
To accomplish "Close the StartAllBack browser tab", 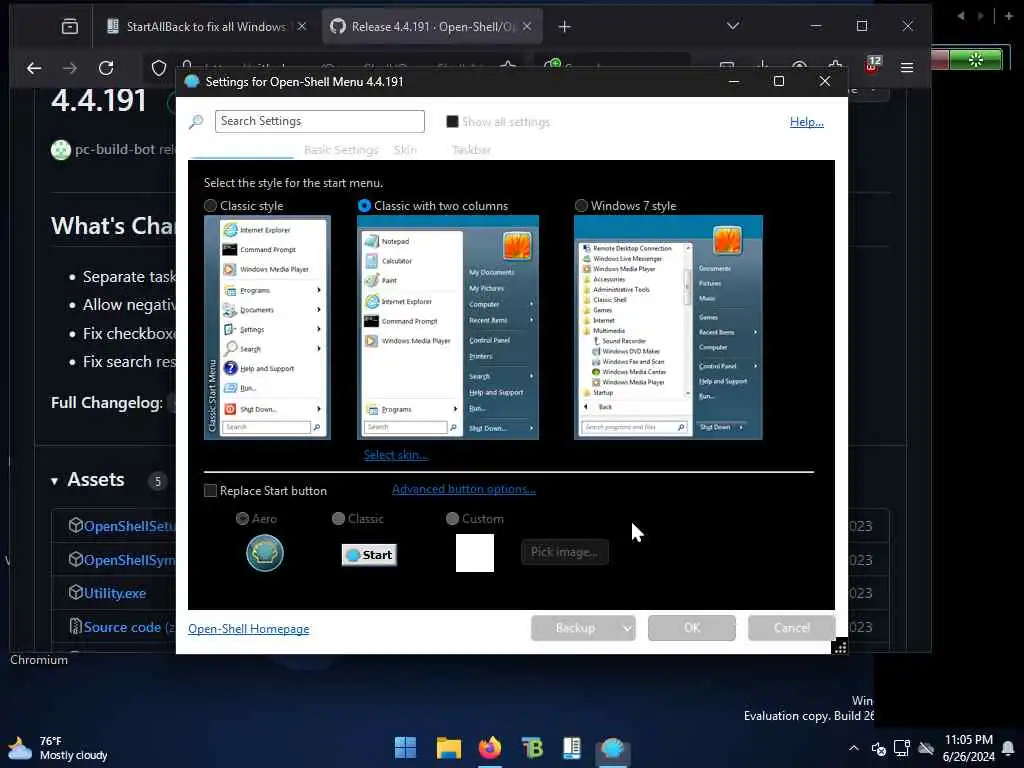I will coord(302,27).
